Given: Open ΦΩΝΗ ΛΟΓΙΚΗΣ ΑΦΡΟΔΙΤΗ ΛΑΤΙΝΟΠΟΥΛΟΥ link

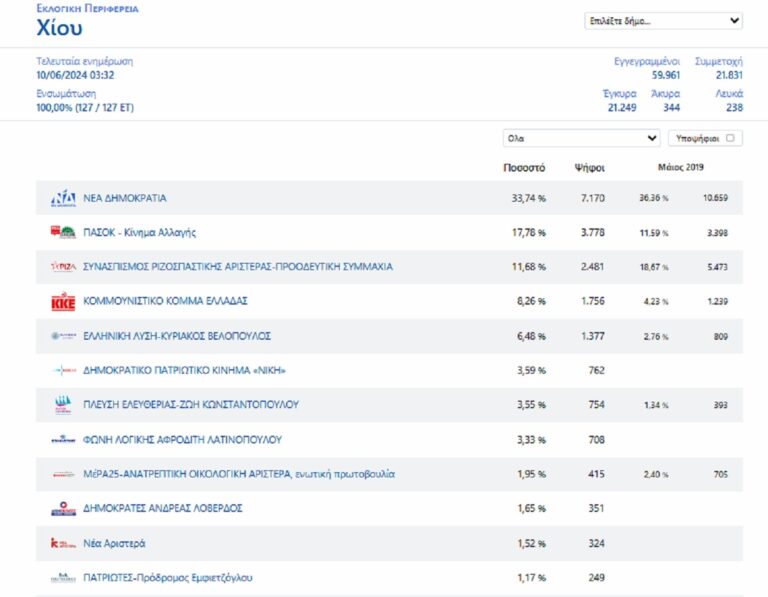Looking at the screenshot, I should coord(182,440).
